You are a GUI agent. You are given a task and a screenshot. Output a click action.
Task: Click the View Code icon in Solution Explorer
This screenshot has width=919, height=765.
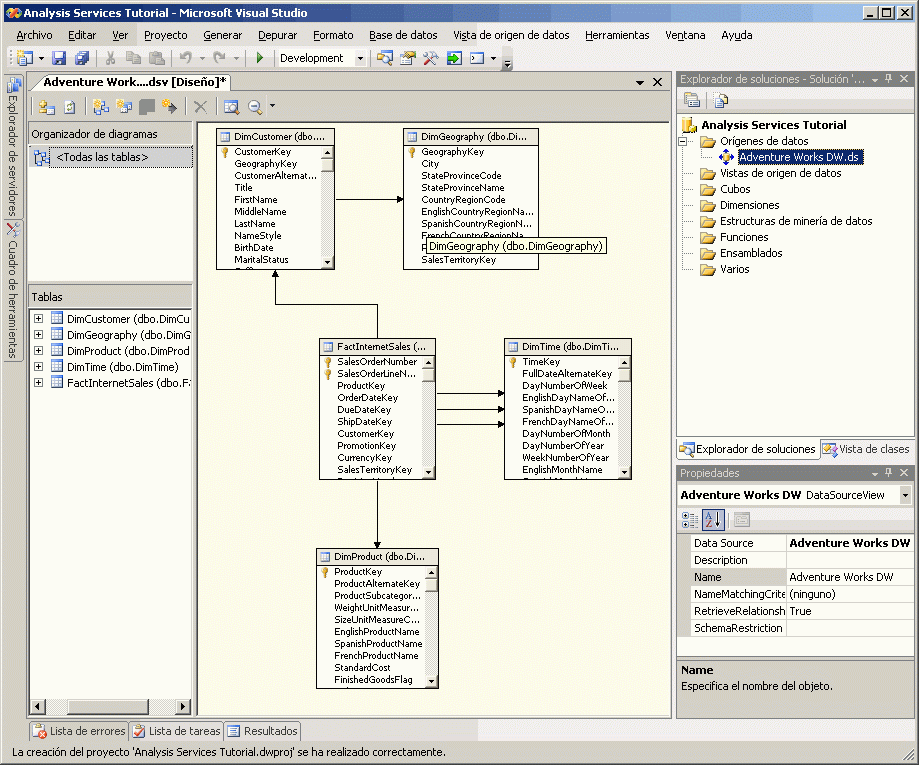pyautogui.click(x=720, y=99)
